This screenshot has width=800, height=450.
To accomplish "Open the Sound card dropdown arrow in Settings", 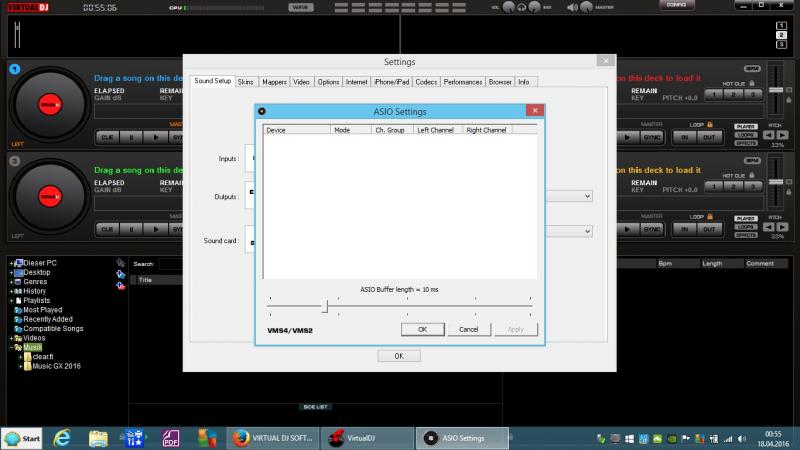I will click(x=587, y=231).
